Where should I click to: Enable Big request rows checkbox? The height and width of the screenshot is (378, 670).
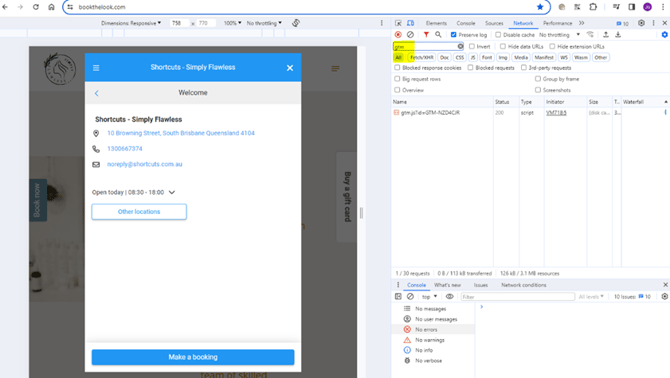[x=397, y=79]
